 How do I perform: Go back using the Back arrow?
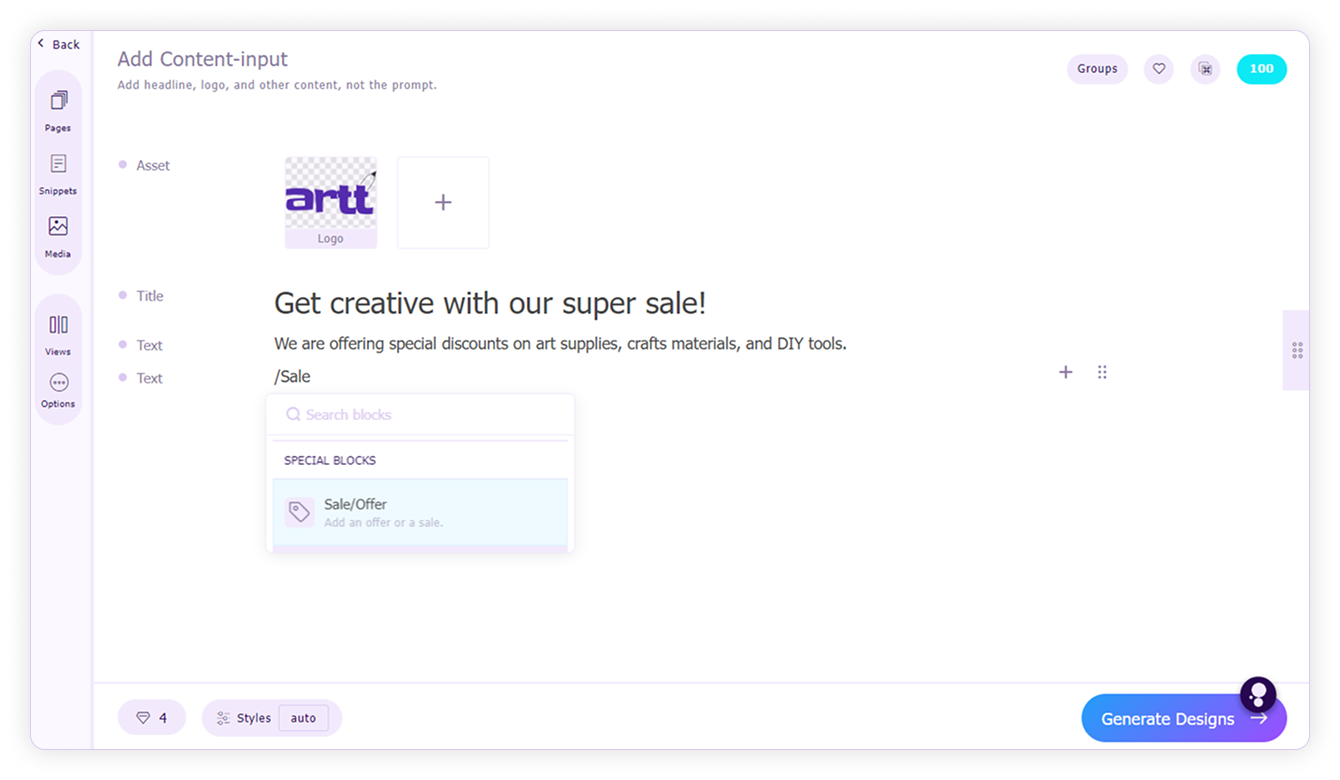click(41, 44)
